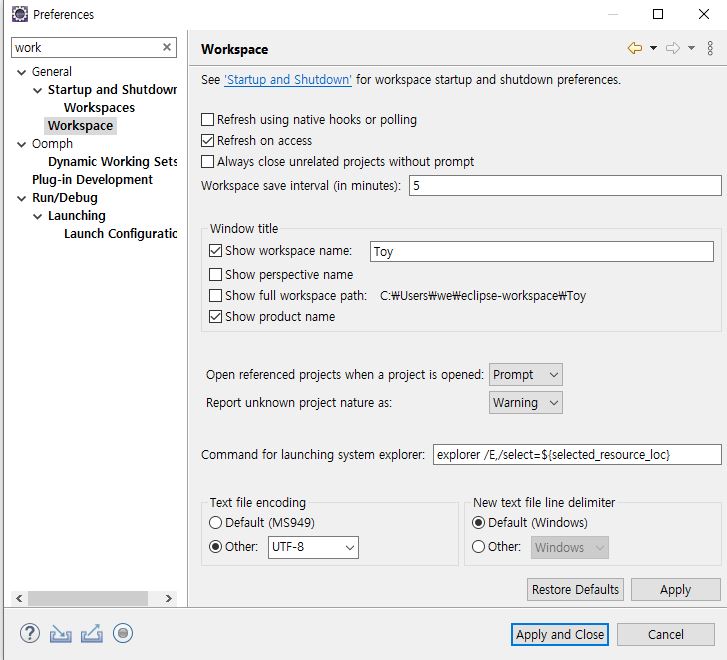Viewport: 727px width, 660px height.
Task: Maximize the Preferences window
Action: coord(657,14)
